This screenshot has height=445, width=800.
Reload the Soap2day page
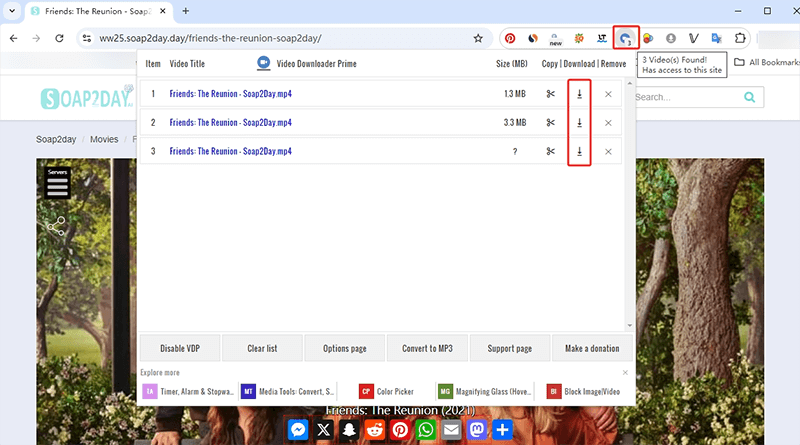coord(59,38)
